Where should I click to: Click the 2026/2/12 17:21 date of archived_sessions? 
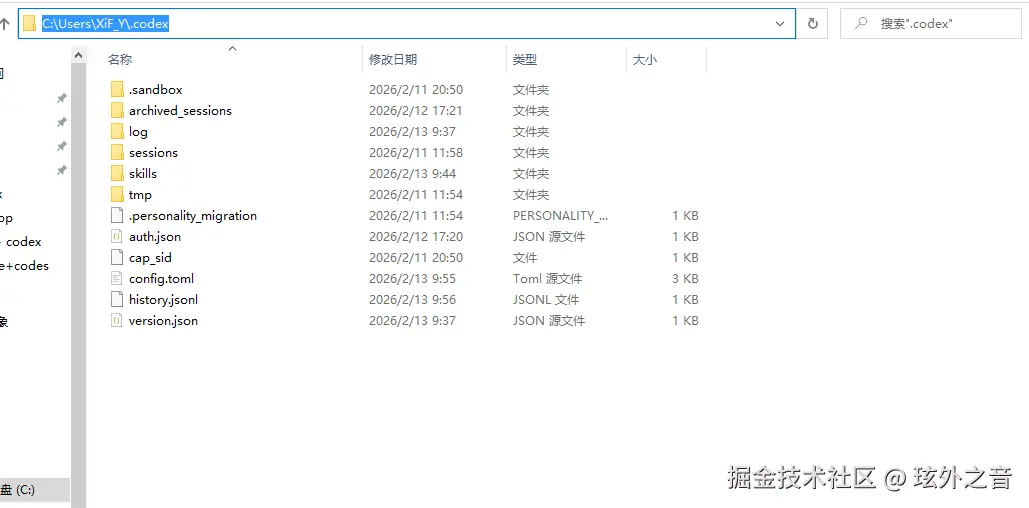pyautogui.click(x=415, y=110)
